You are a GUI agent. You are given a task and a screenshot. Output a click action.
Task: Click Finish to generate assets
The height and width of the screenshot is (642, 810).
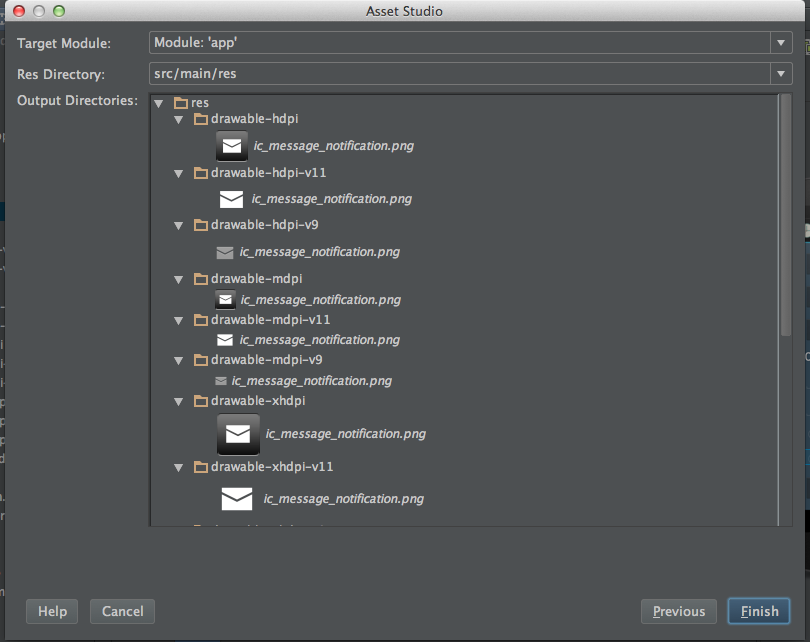pos(759,612)
